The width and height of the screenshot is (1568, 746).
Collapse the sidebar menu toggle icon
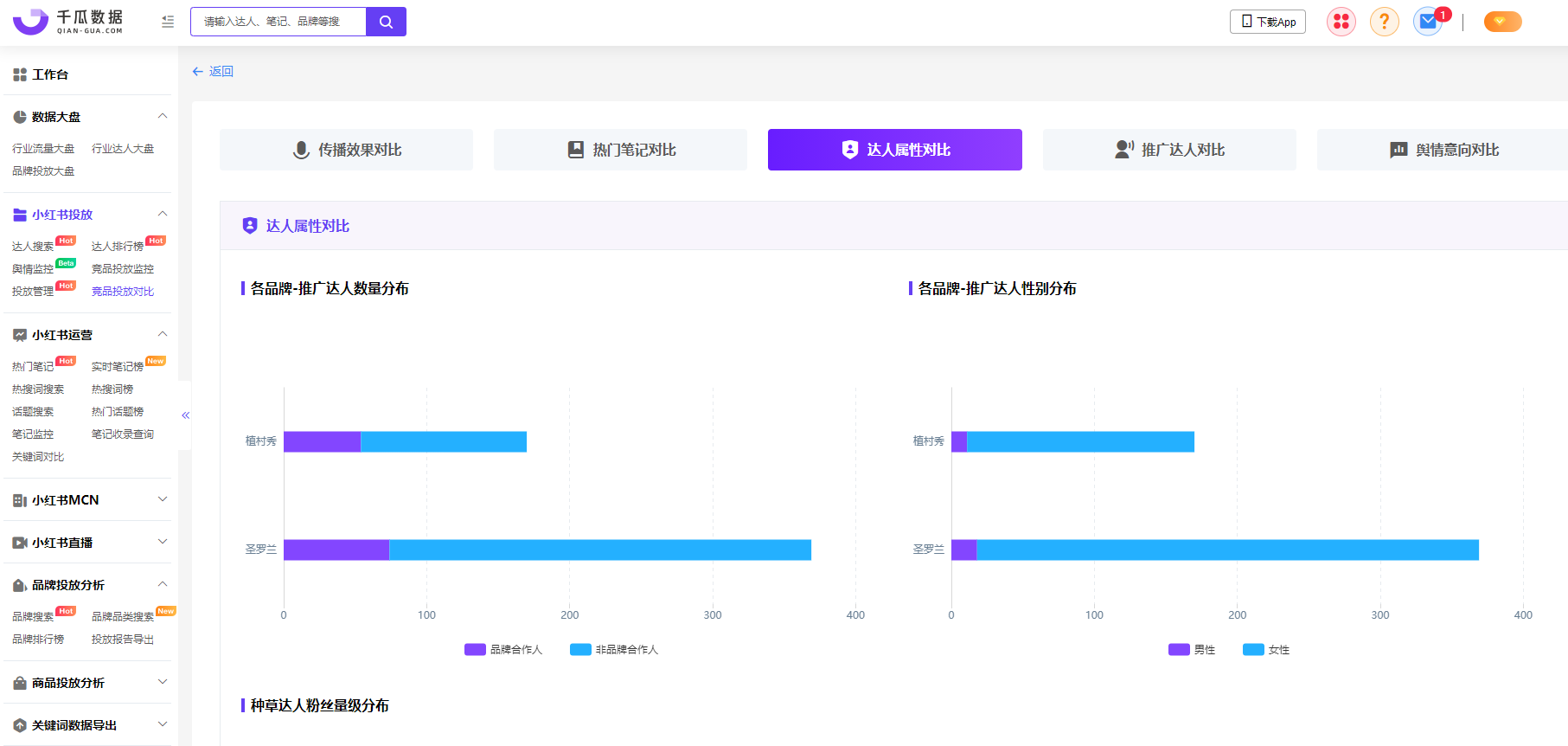coord(168,22)
